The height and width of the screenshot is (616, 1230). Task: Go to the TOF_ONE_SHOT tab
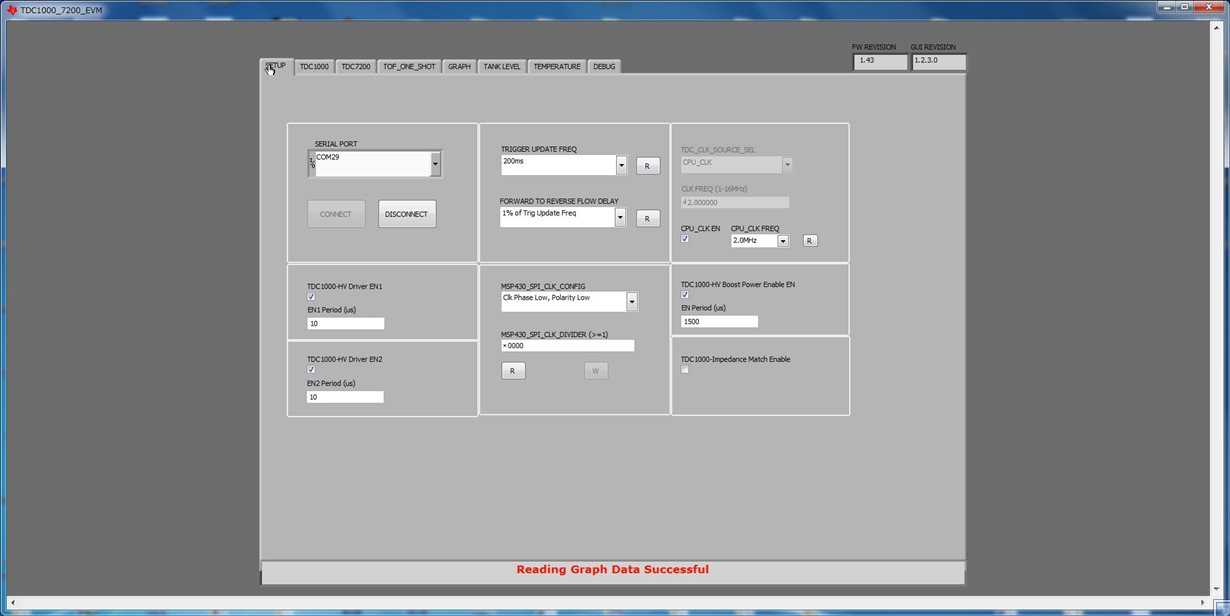(x=409, y=66)
